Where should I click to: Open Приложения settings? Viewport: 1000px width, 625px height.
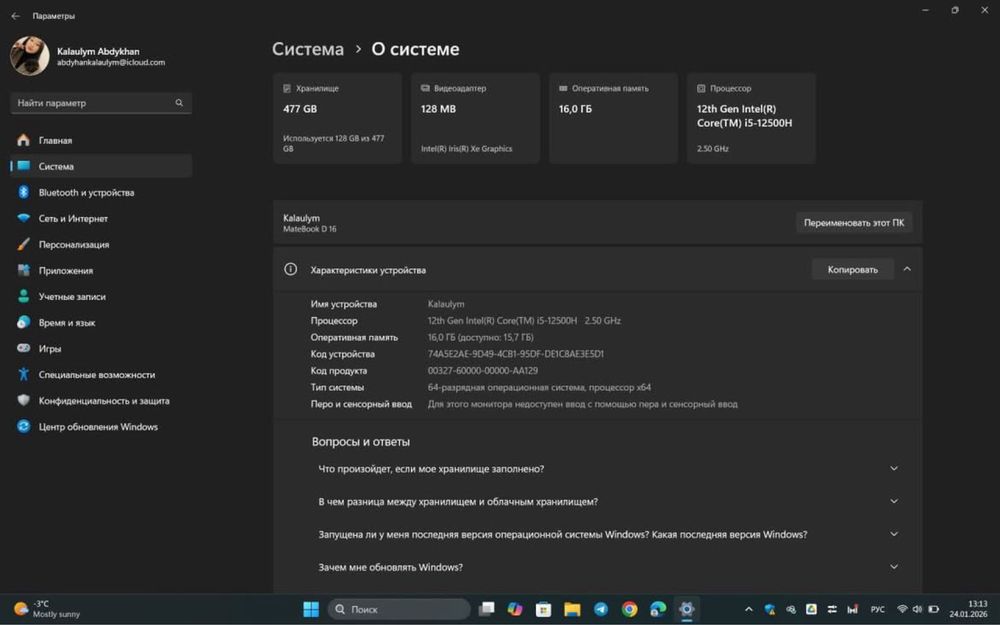(x=101, y=271)
